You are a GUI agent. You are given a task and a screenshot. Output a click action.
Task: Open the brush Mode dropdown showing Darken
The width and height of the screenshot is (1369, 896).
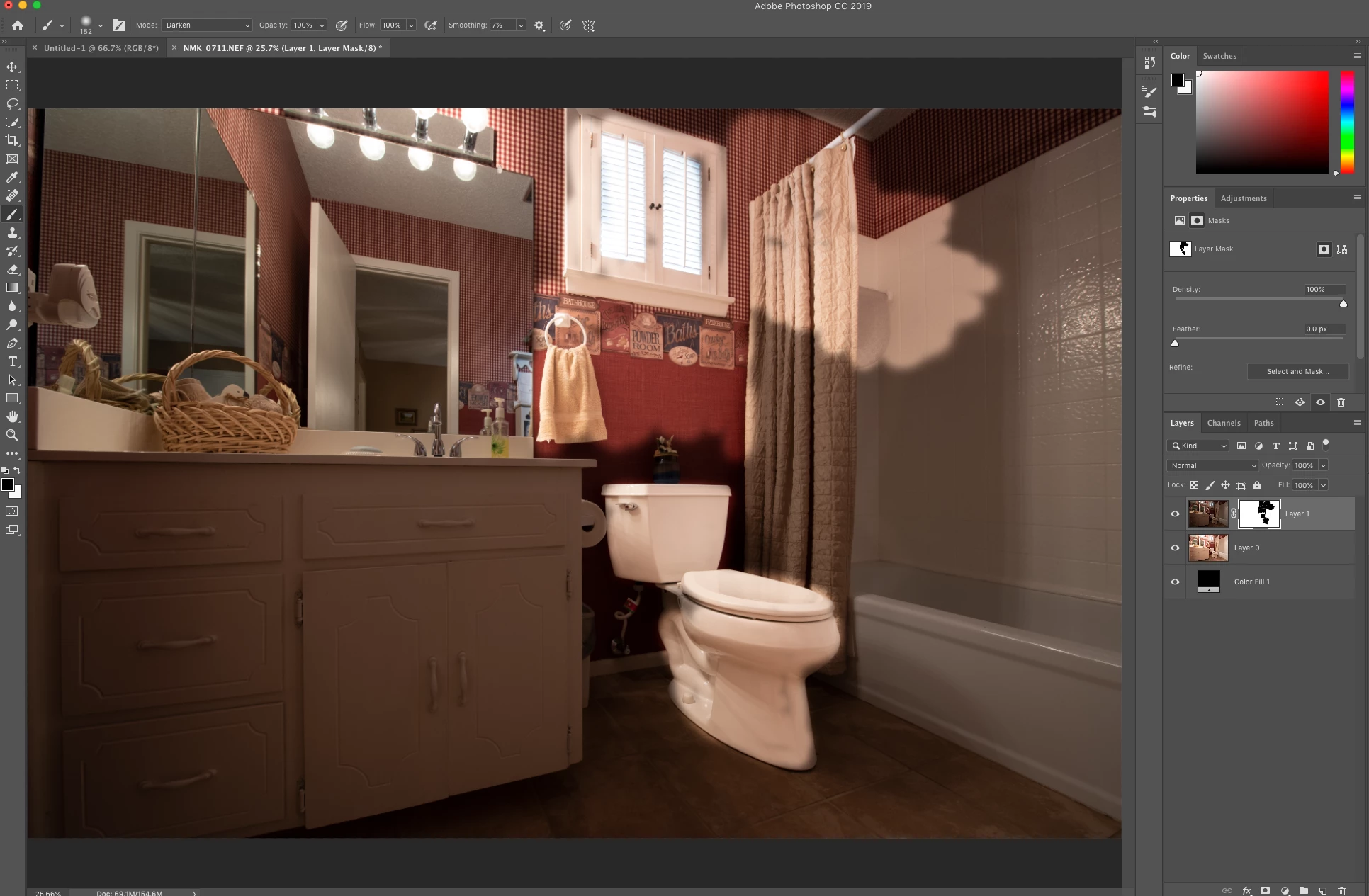[207, 25]
